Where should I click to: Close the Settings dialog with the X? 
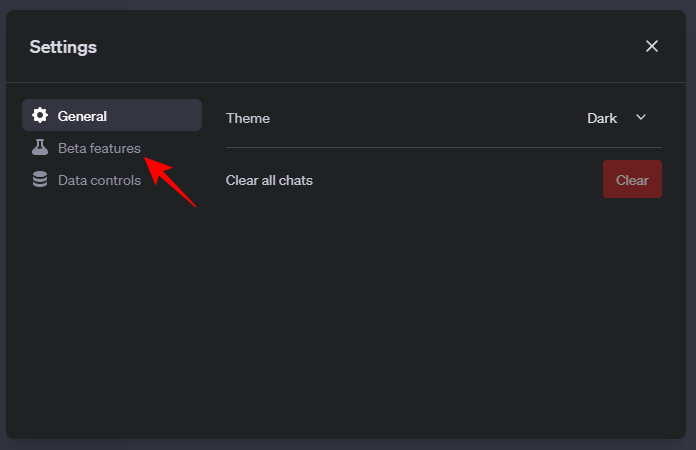click(x=652, y=46)
